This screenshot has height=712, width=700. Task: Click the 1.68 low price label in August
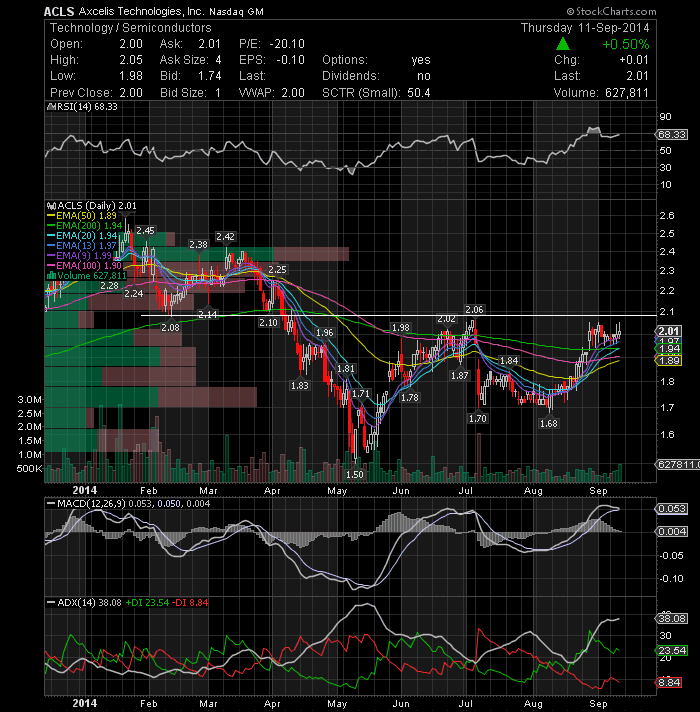(x=548, y=424)
